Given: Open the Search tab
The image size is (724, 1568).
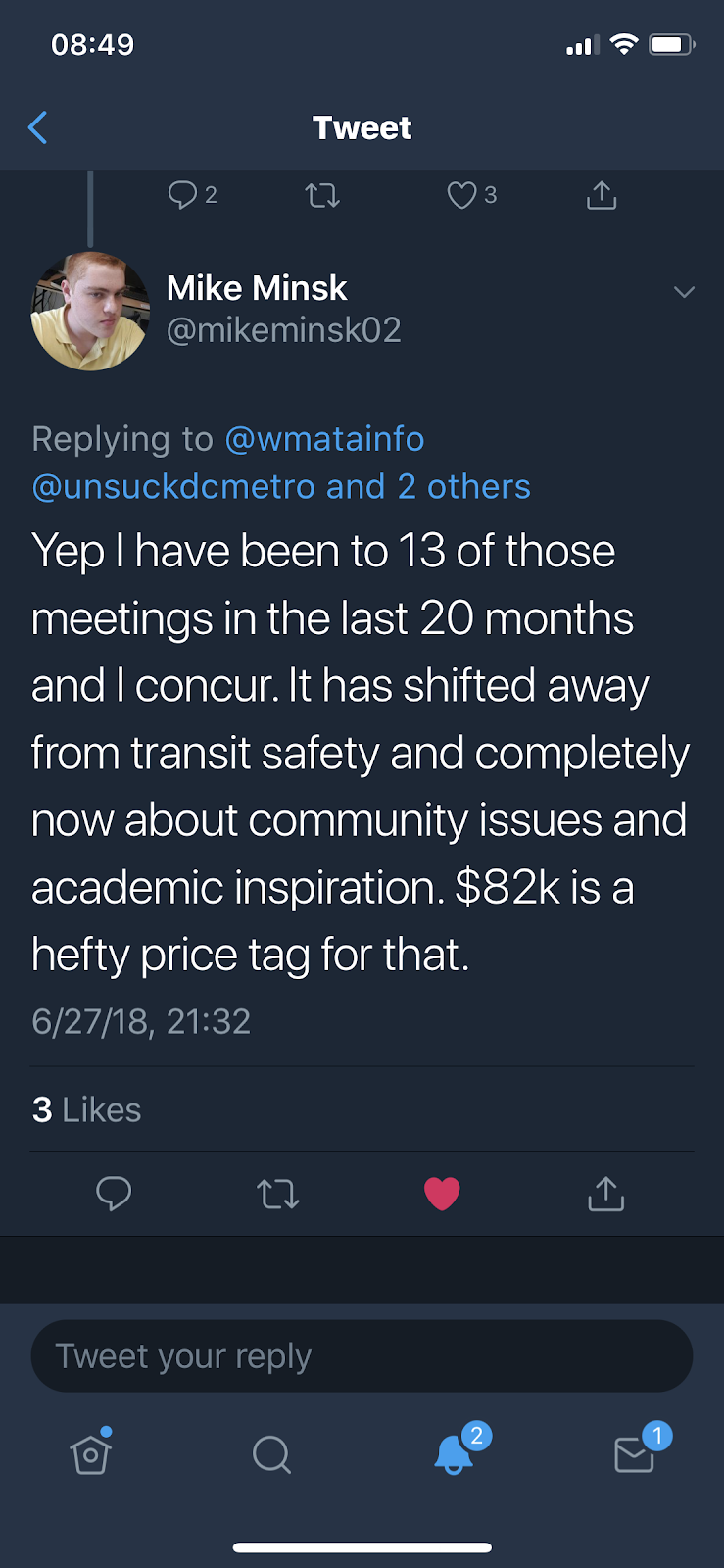Looking at the screenshot, I should 271,1454.
